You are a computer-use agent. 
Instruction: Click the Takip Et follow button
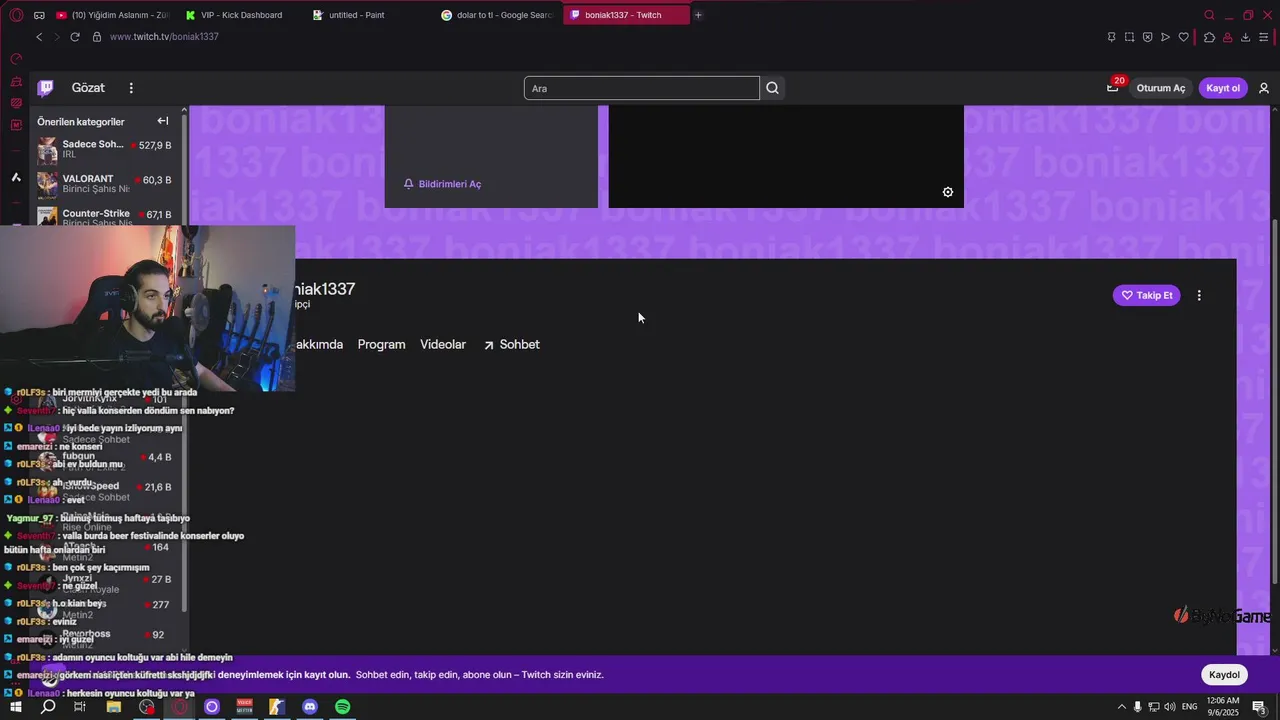point(1146,295)
